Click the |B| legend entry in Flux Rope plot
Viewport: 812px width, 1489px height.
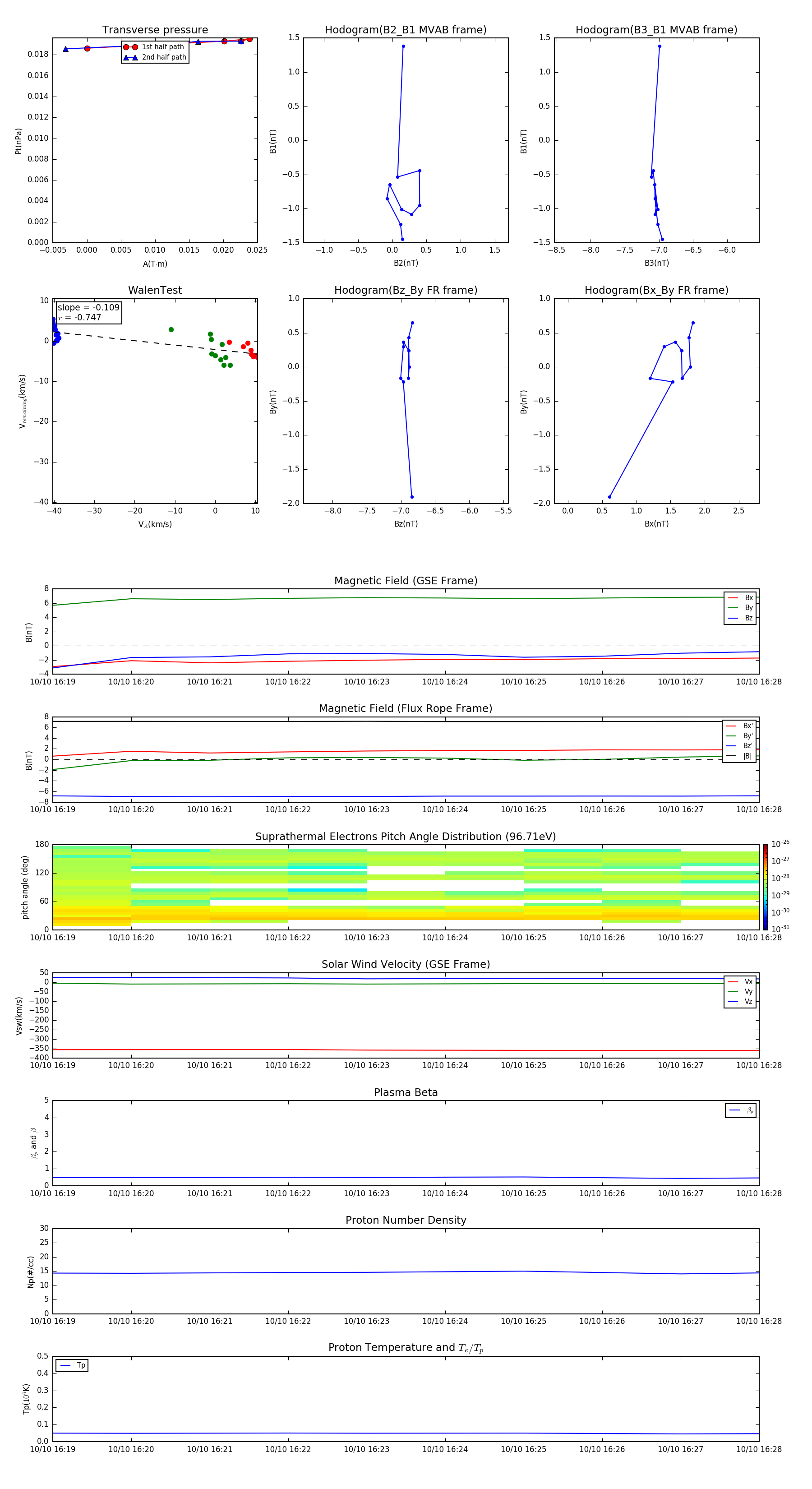pos(739,756)
